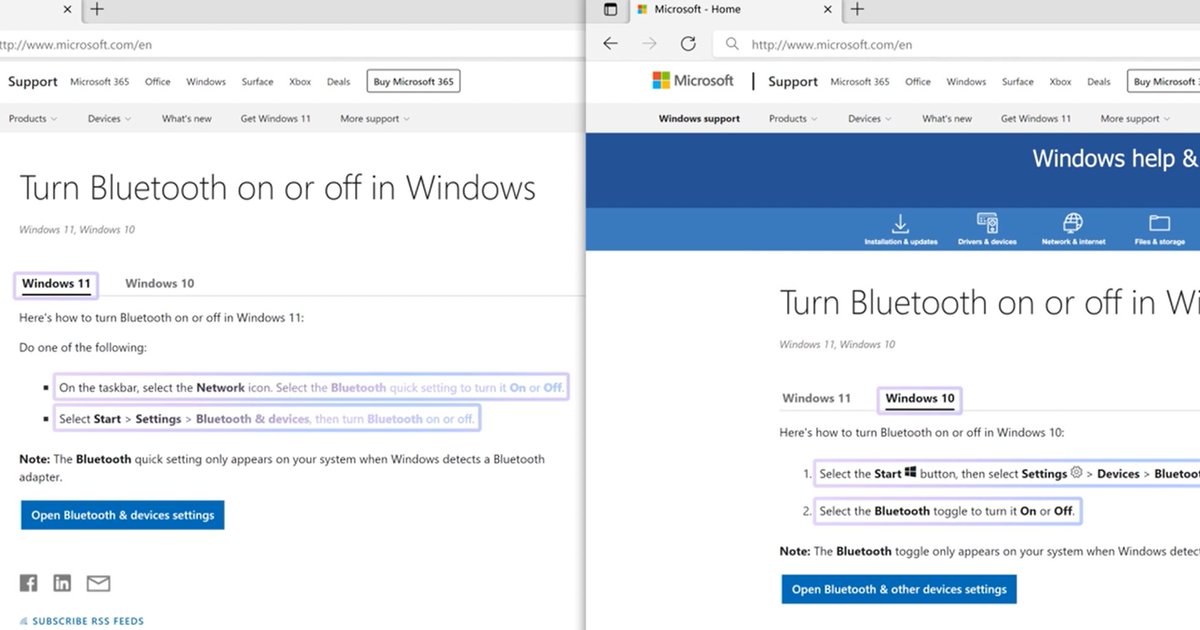Image resolution: width=1200 pixels, height=630 pixels.
Task: Click 'Open Bluetooth & other devices settings' button
Action: click(899, 589)
